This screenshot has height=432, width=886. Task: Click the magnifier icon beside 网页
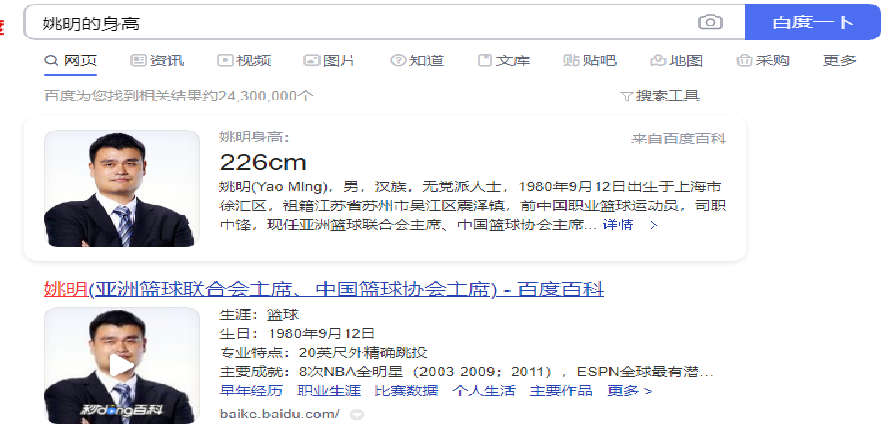click(51, 60)
